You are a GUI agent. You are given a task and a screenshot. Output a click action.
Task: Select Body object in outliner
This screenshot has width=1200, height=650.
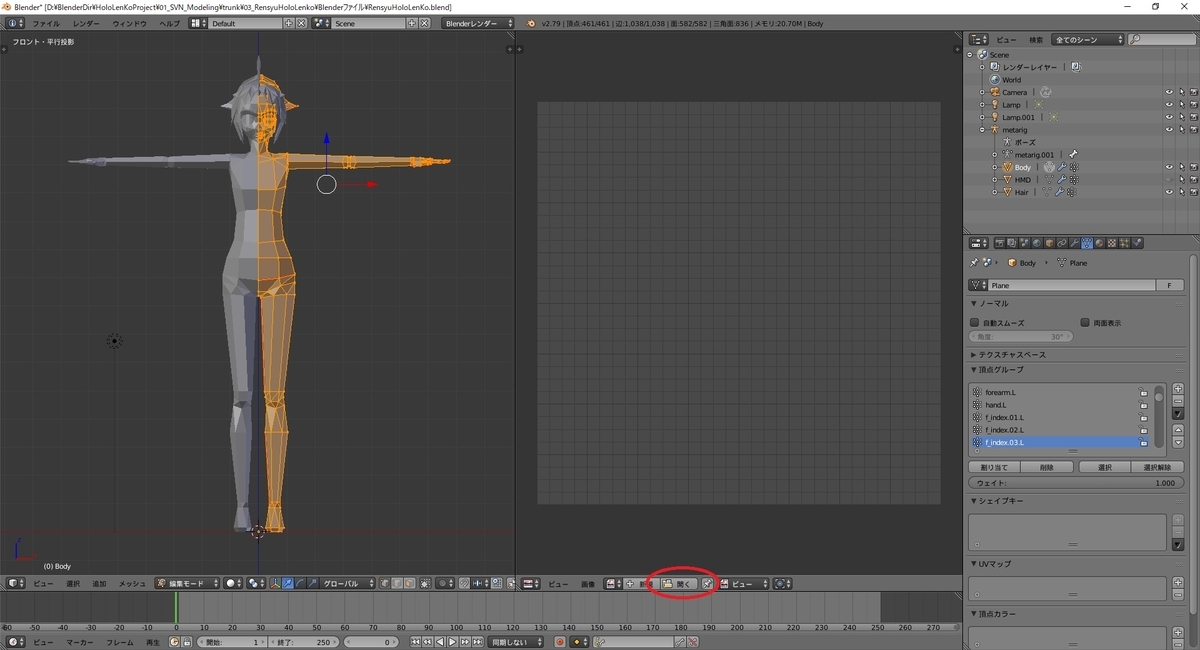(1022, 167)
